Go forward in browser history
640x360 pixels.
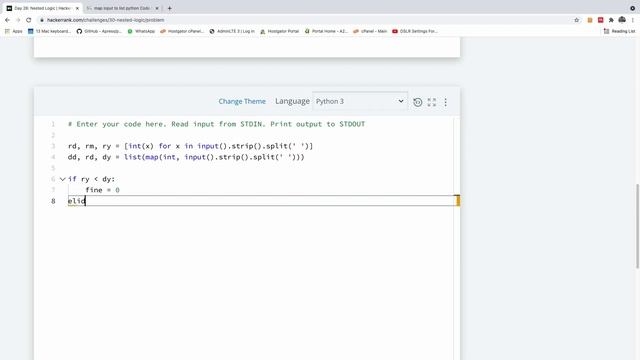point(18,20)
